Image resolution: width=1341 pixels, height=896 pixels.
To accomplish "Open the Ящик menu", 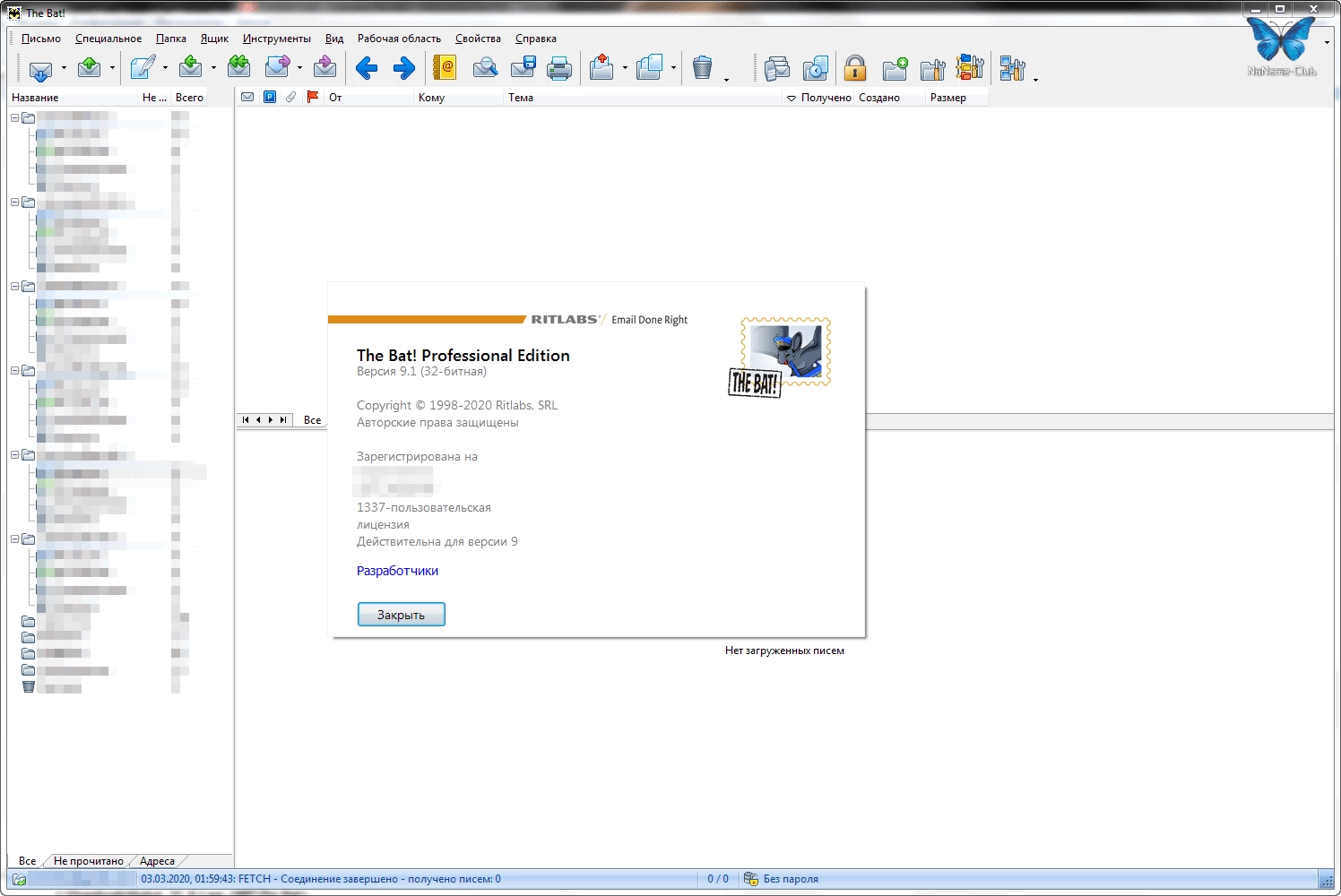I will (214, 39).
